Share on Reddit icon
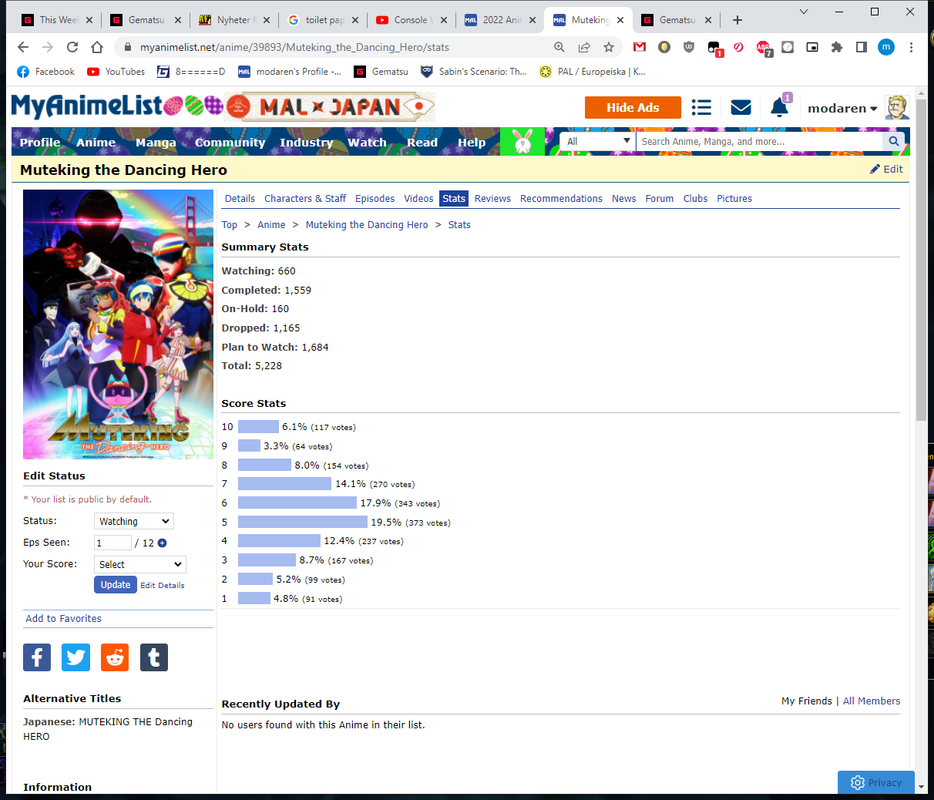Screen dimensions: 934x800 [115, 657]
